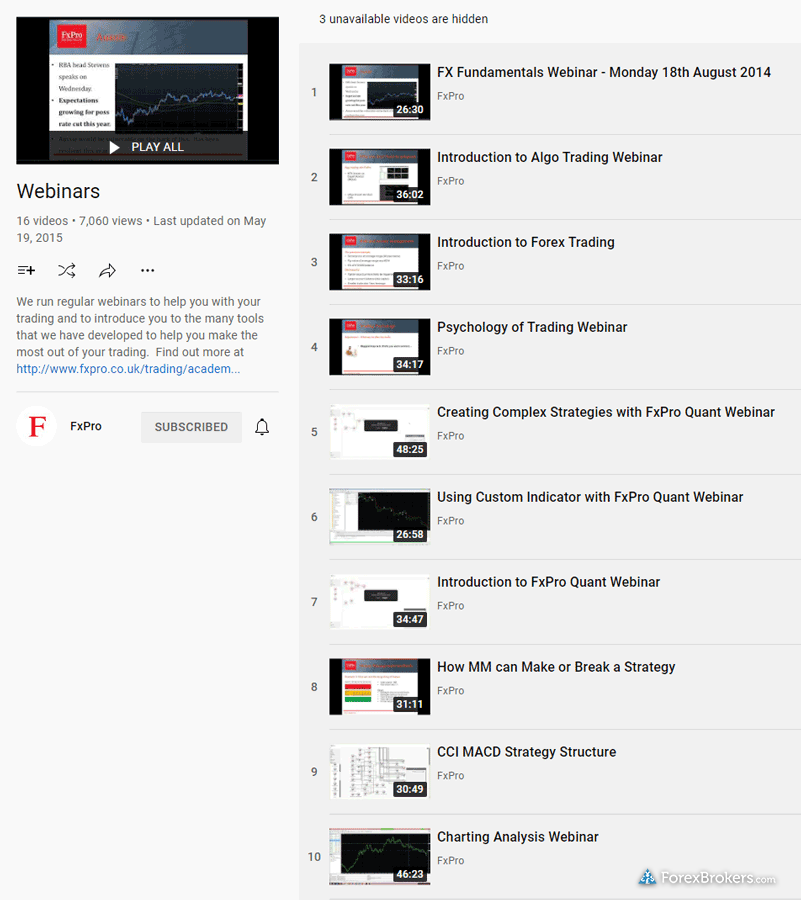Open Introduction to Algo Trading Webinar title
This screenshot has width=801, height=900.
tap(550, 157)
